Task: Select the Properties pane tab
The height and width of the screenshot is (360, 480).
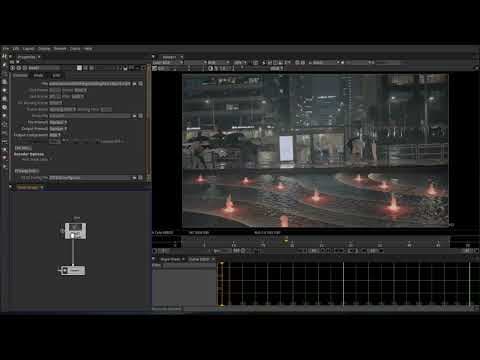Action: (x=27, y=57)
